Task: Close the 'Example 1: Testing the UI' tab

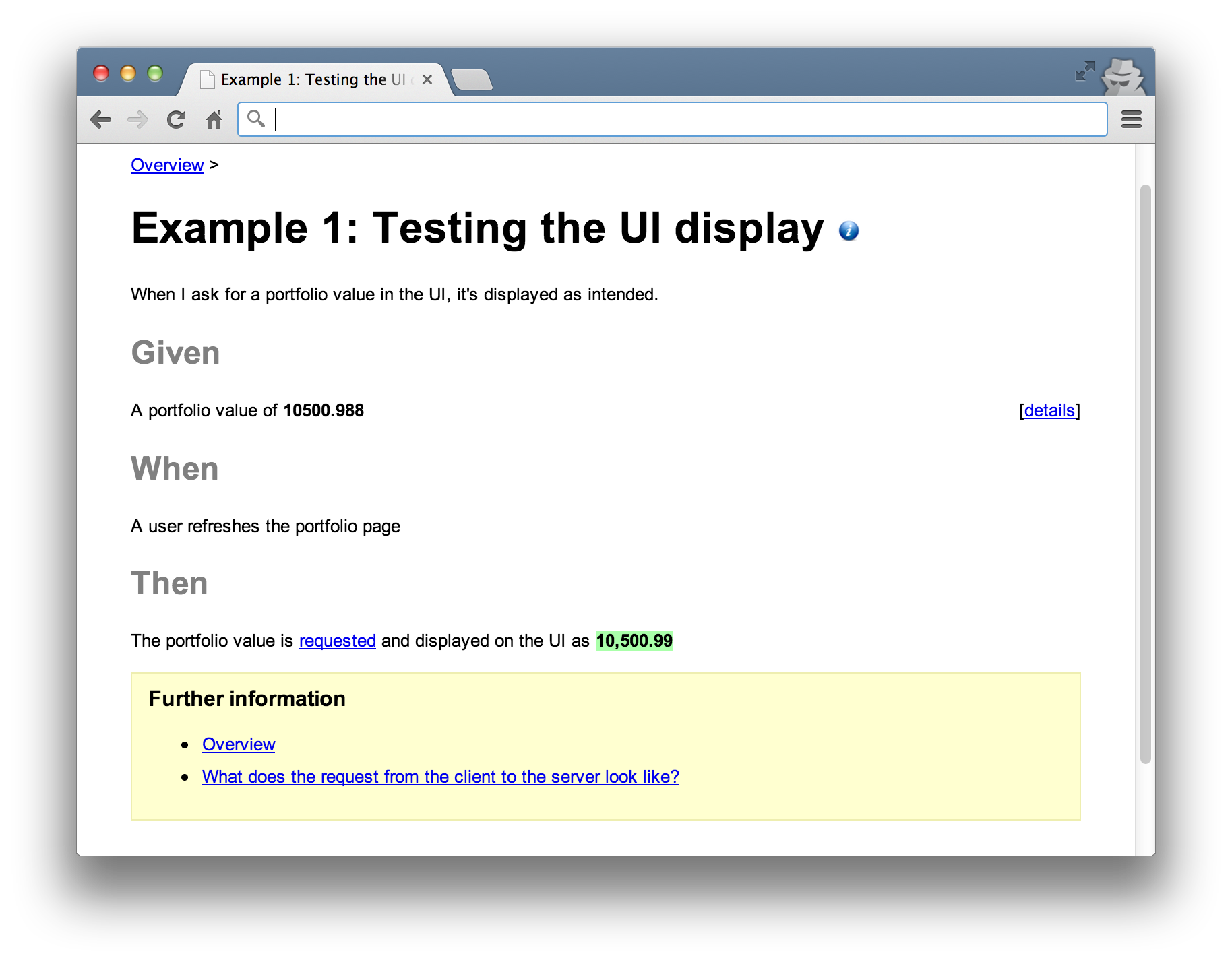Action: click(427, 79)
